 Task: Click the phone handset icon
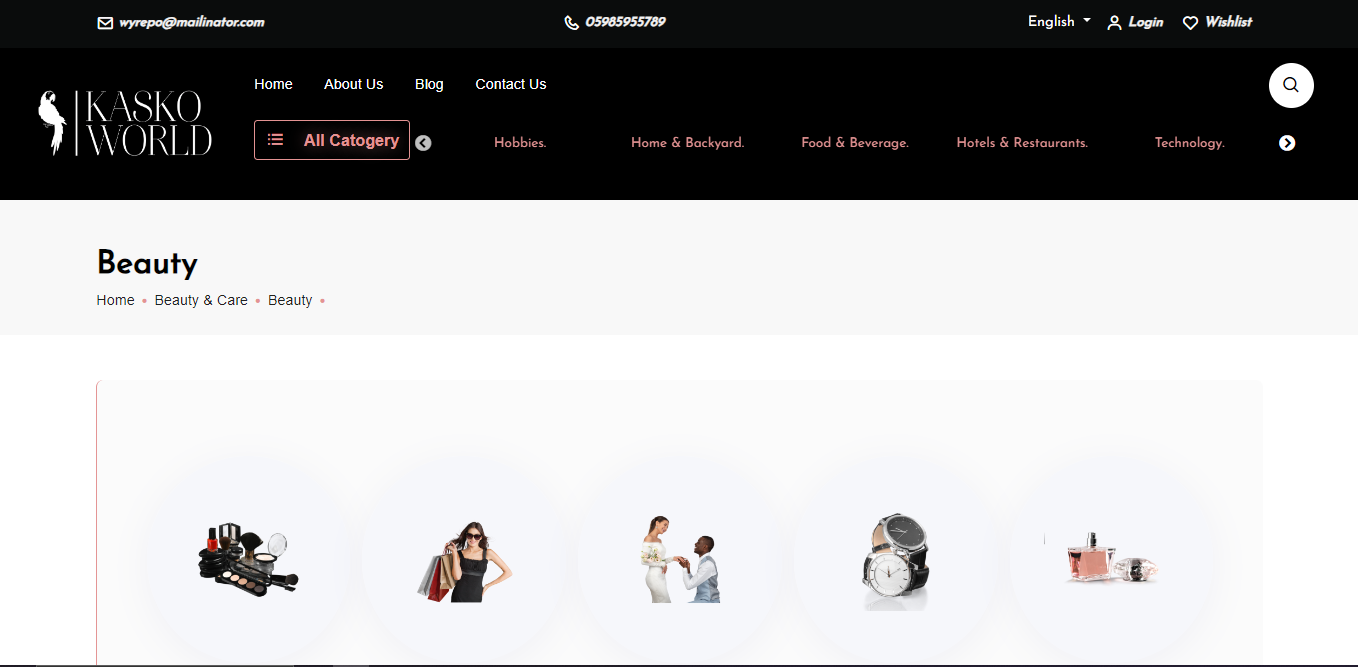pyautogui.click(x=571, y=23)
